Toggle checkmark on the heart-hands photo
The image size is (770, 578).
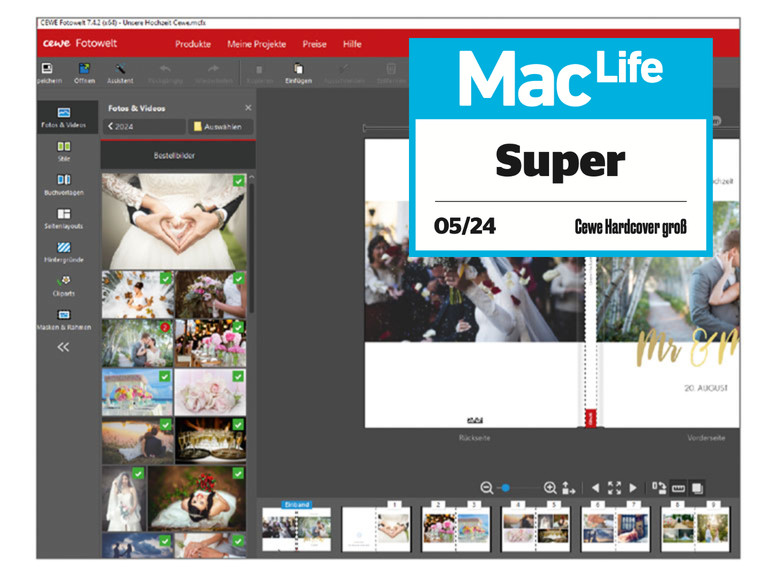[239, 181]
